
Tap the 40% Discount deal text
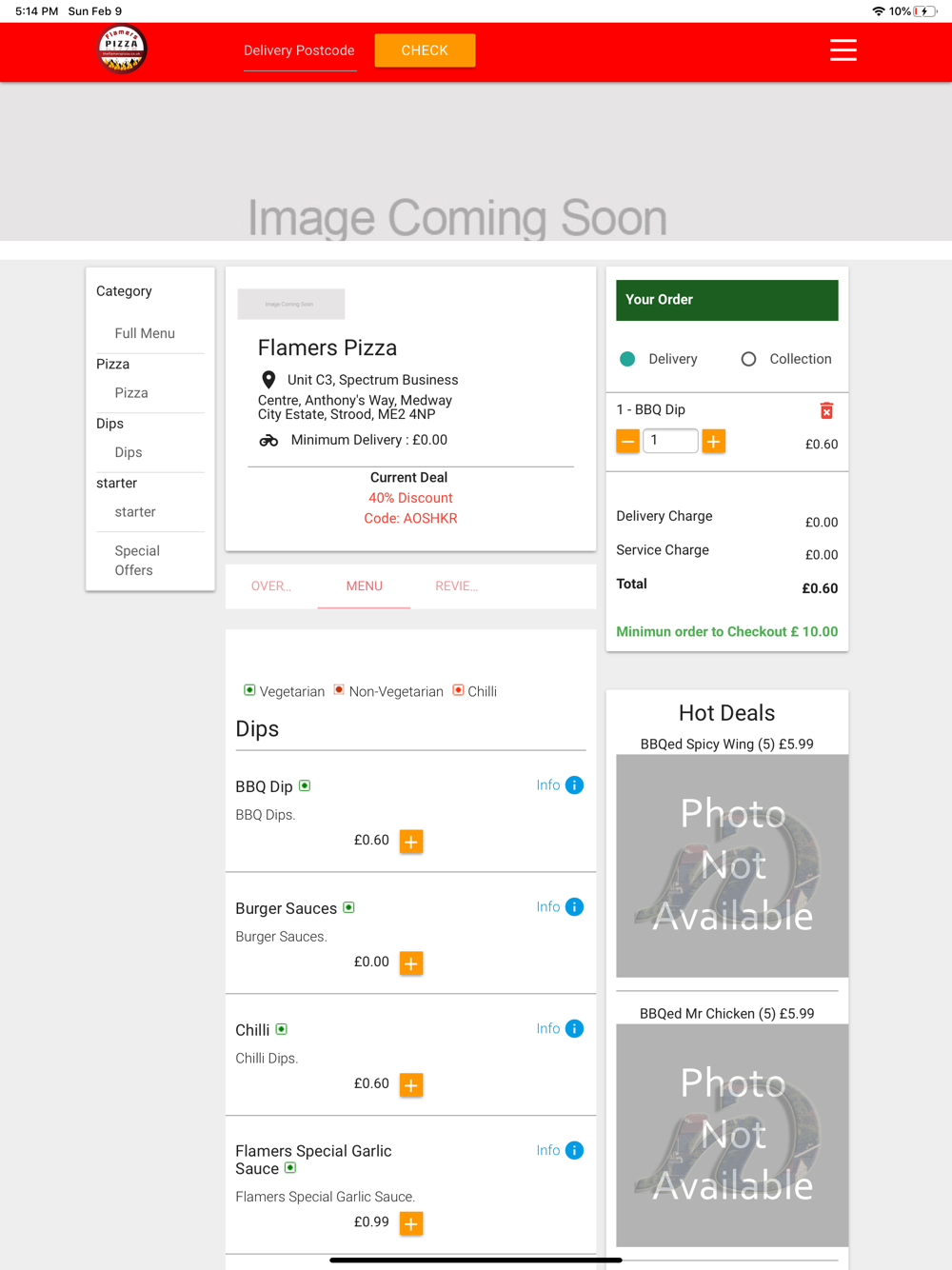tap(410, 498)
